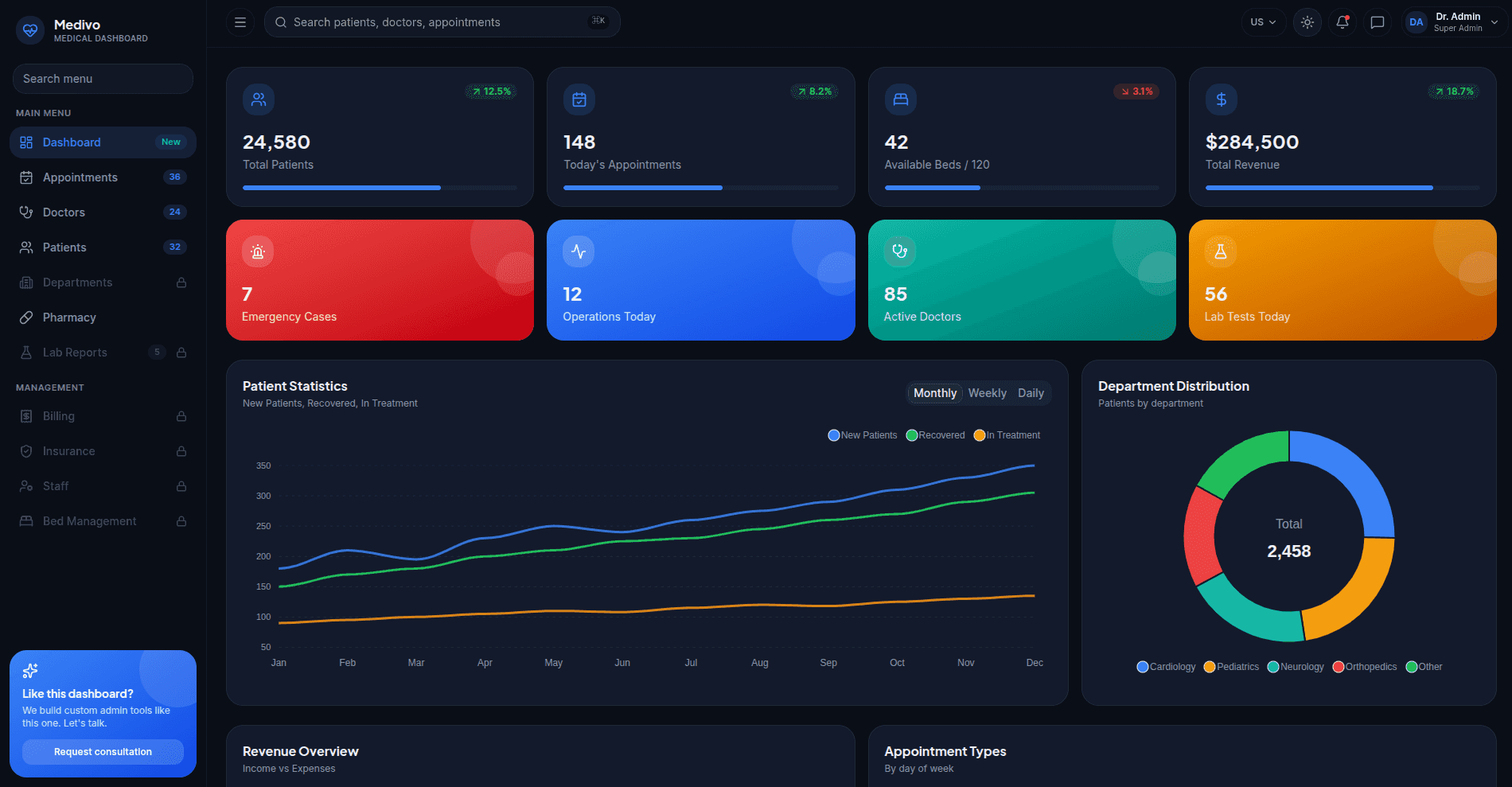
Task: Click the Emergency Cases siren icon
Action: point(258,251)
